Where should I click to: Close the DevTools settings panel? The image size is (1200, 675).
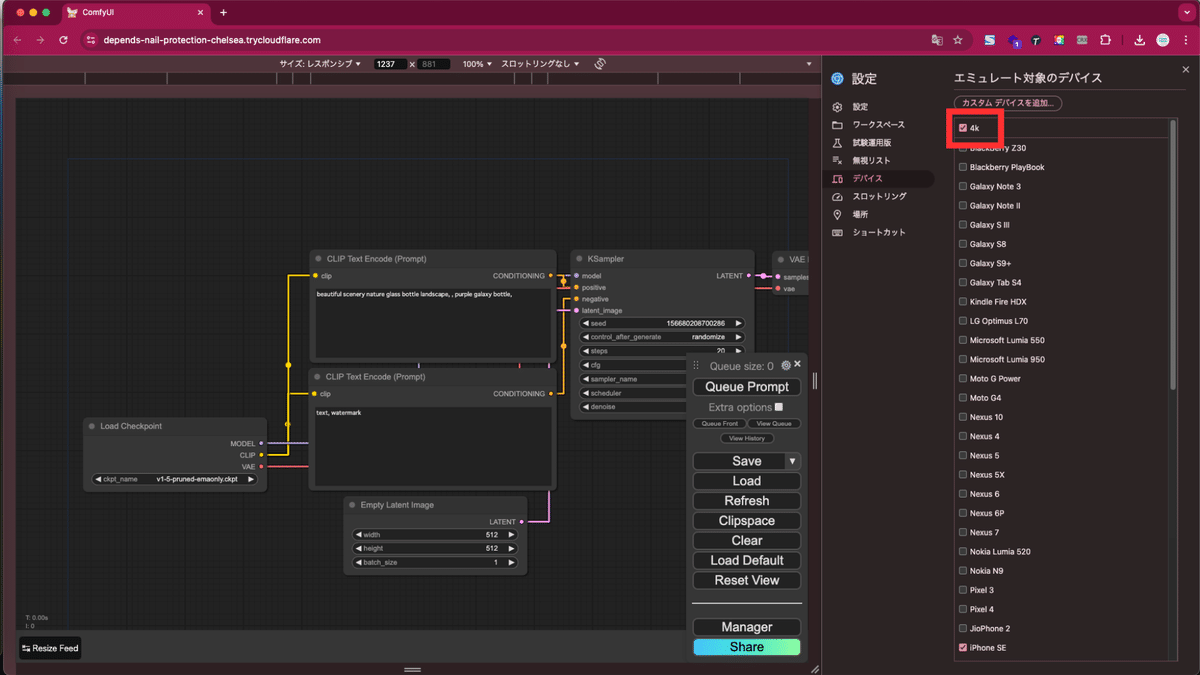pyautogui.click(x=1186, y=70)
